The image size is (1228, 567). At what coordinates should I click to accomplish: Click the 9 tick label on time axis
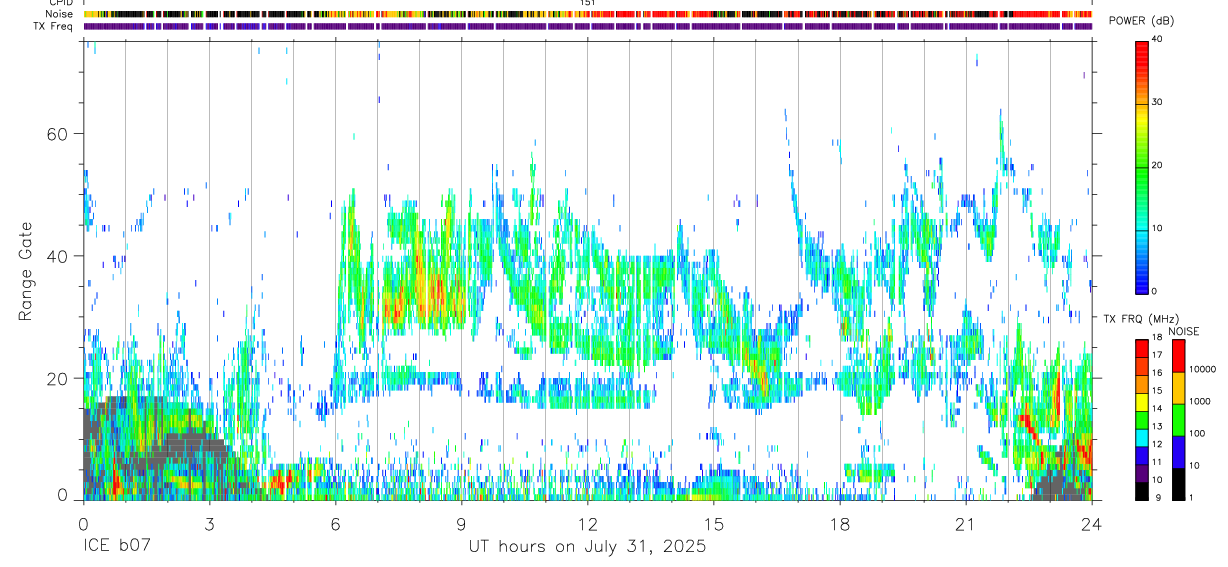click(x=461, y=524)
